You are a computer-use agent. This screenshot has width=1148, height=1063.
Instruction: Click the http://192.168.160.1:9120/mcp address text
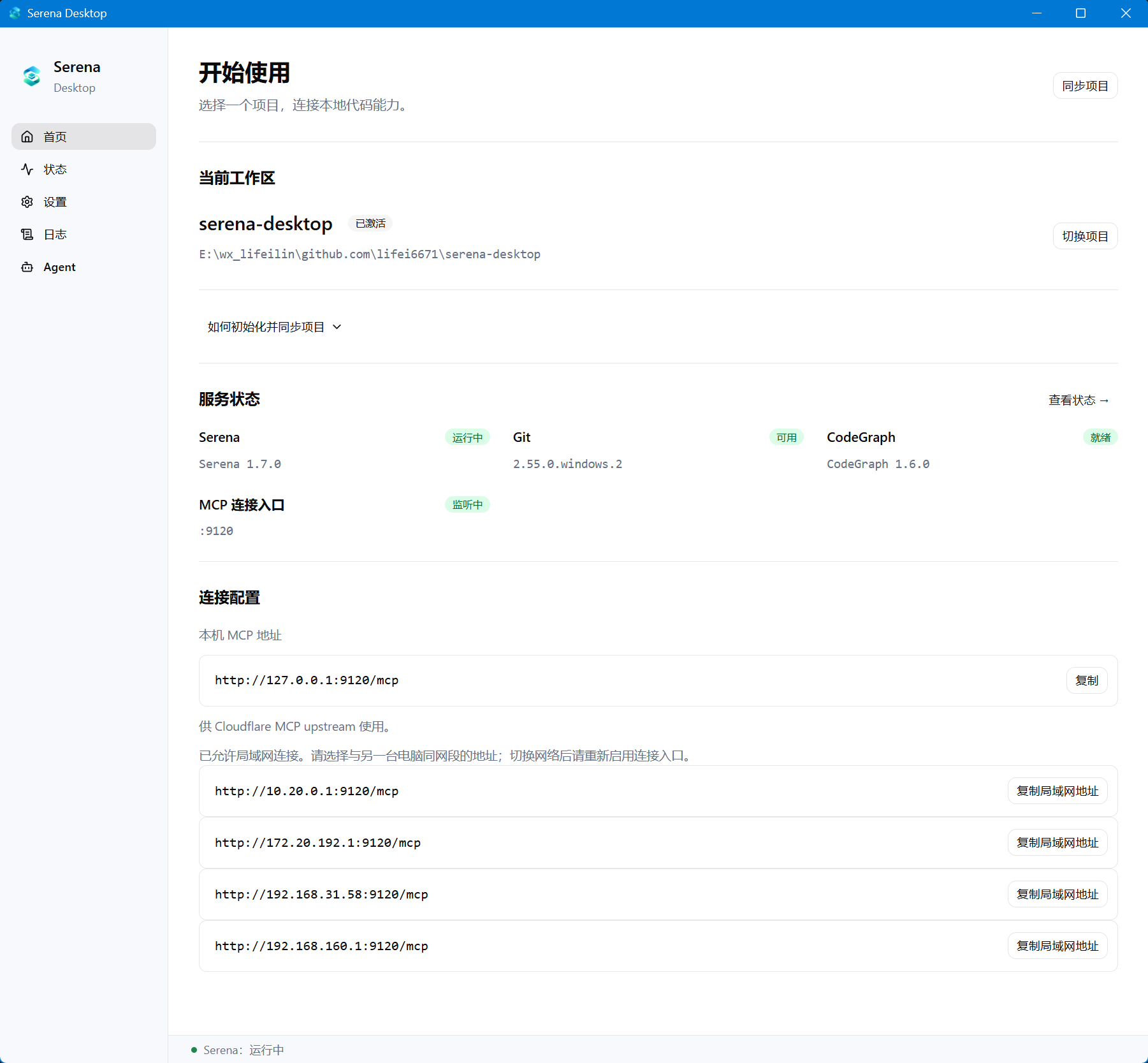[321, 946]
